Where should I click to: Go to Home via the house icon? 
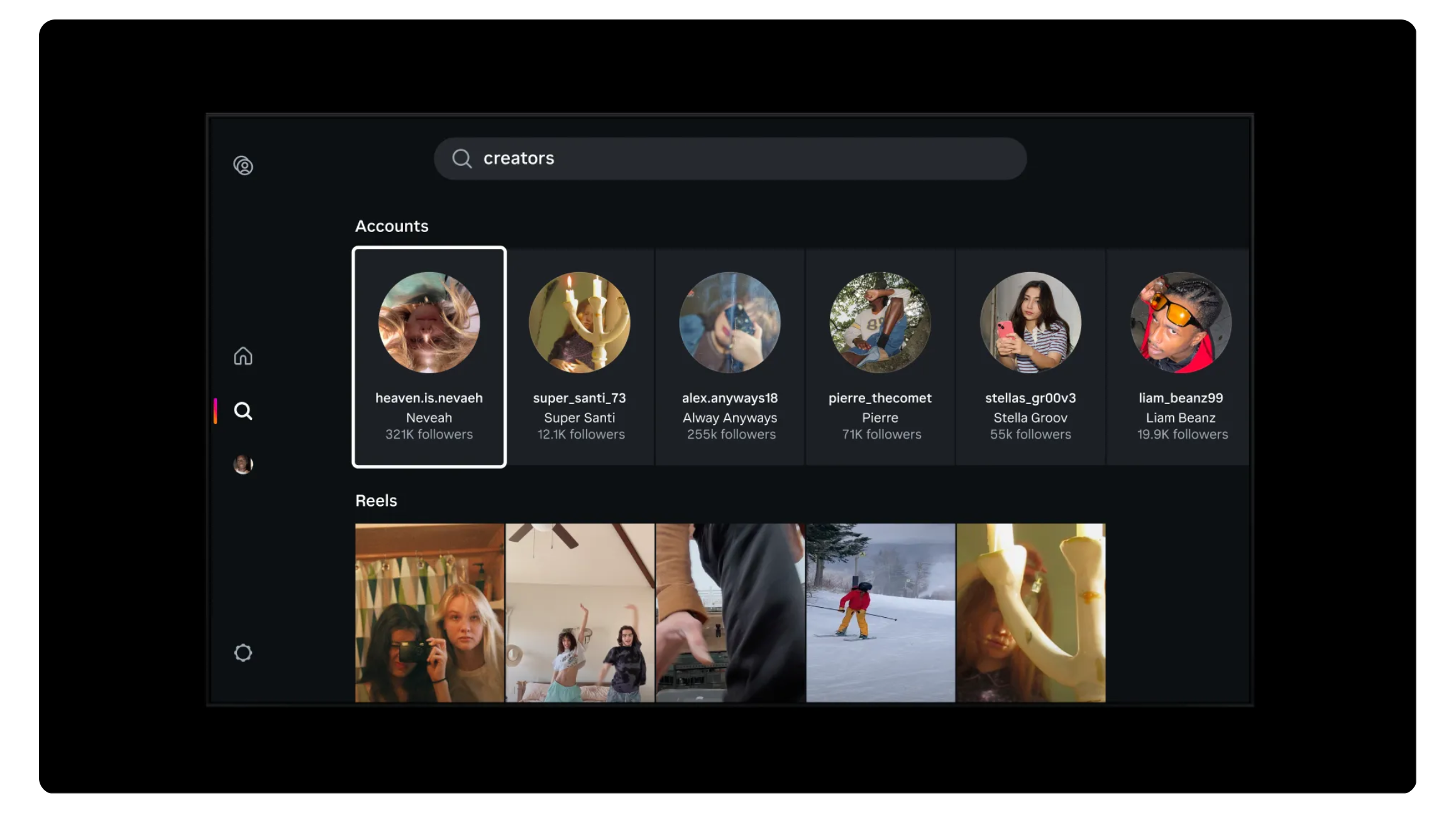point(243,356)
